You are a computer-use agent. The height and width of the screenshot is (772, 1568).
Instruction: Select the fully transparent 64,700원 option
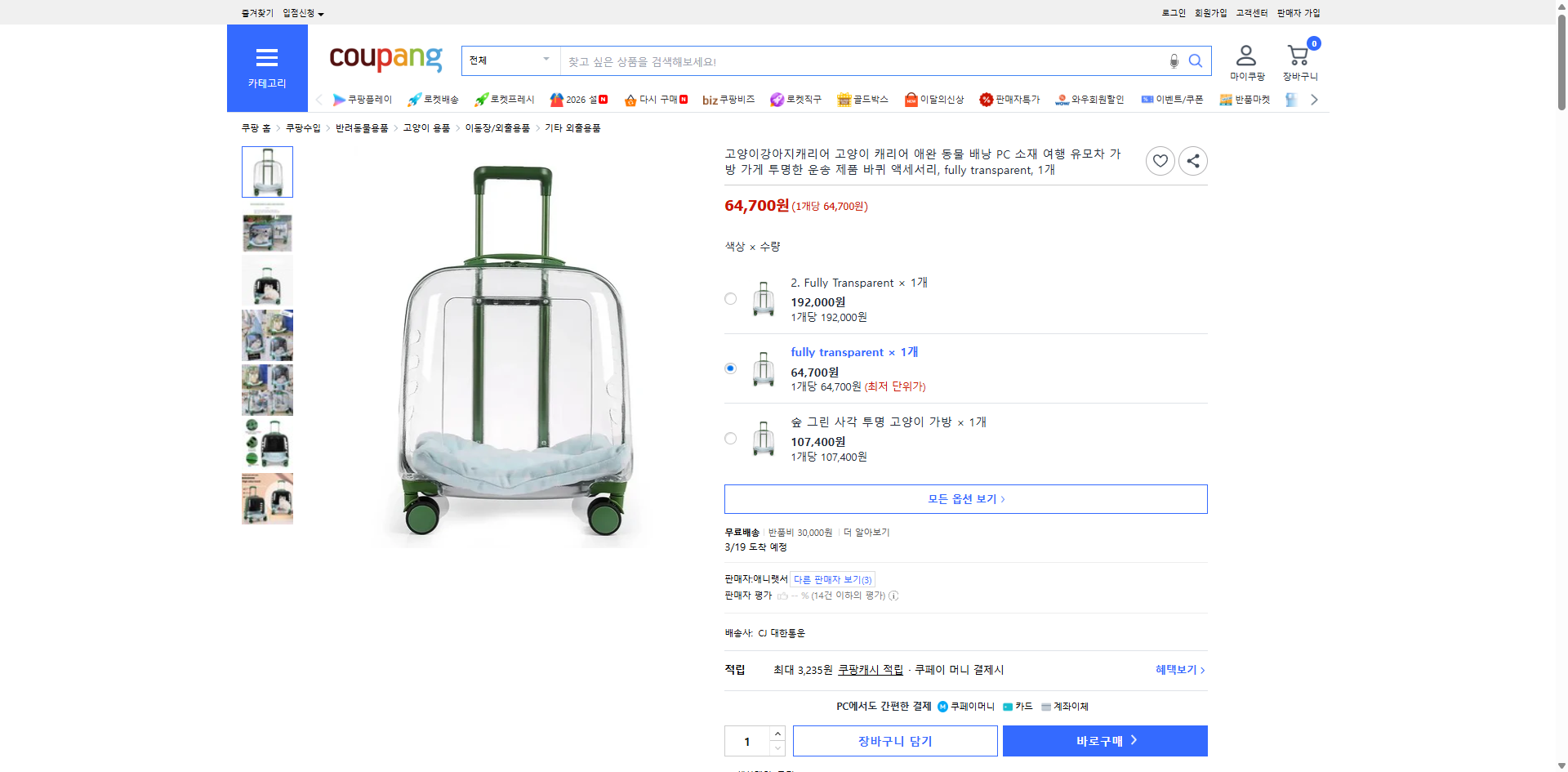pos(729,368)
